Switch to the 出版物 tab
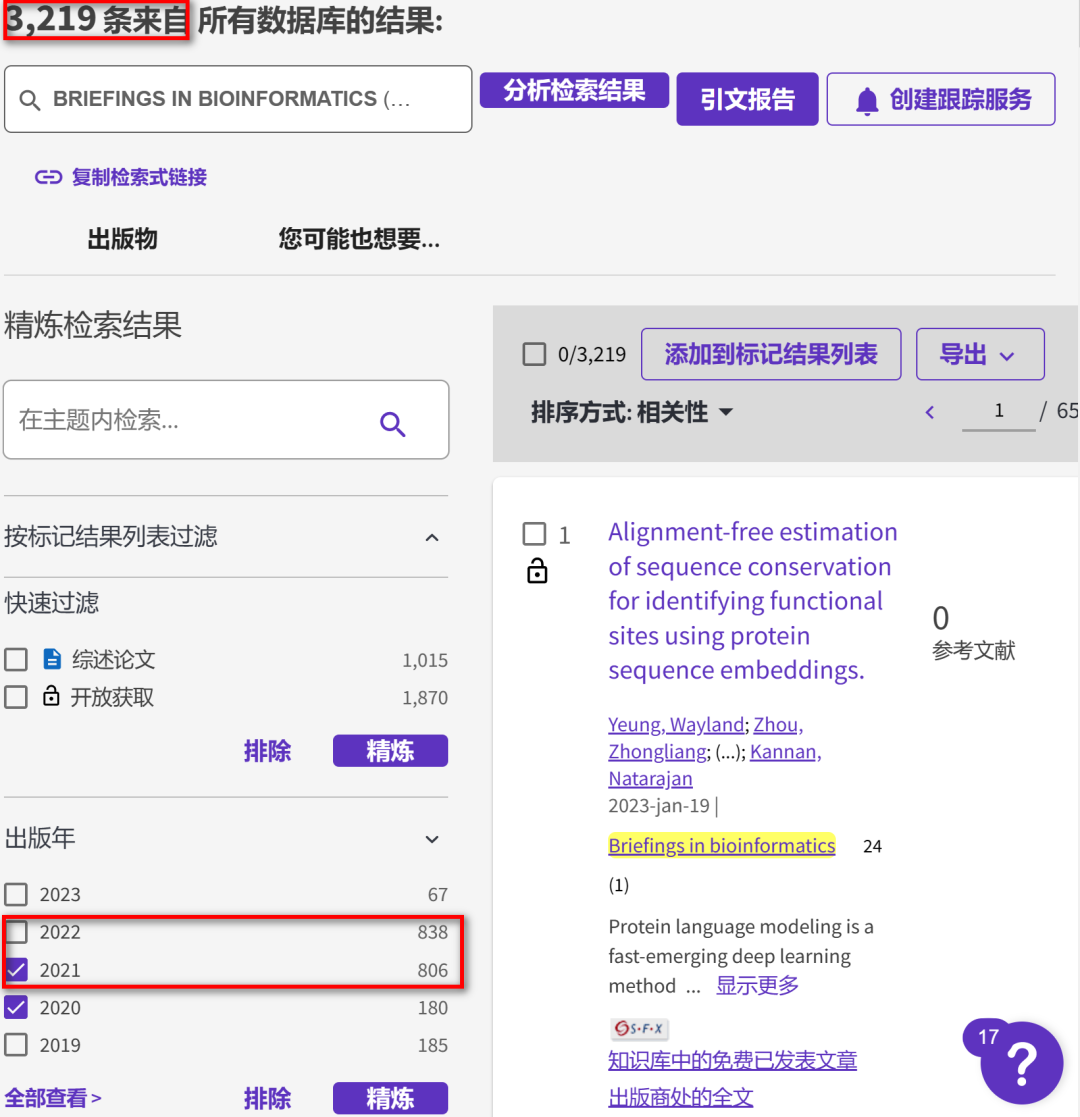The image size is (1080, 1117). click(121, 239)
